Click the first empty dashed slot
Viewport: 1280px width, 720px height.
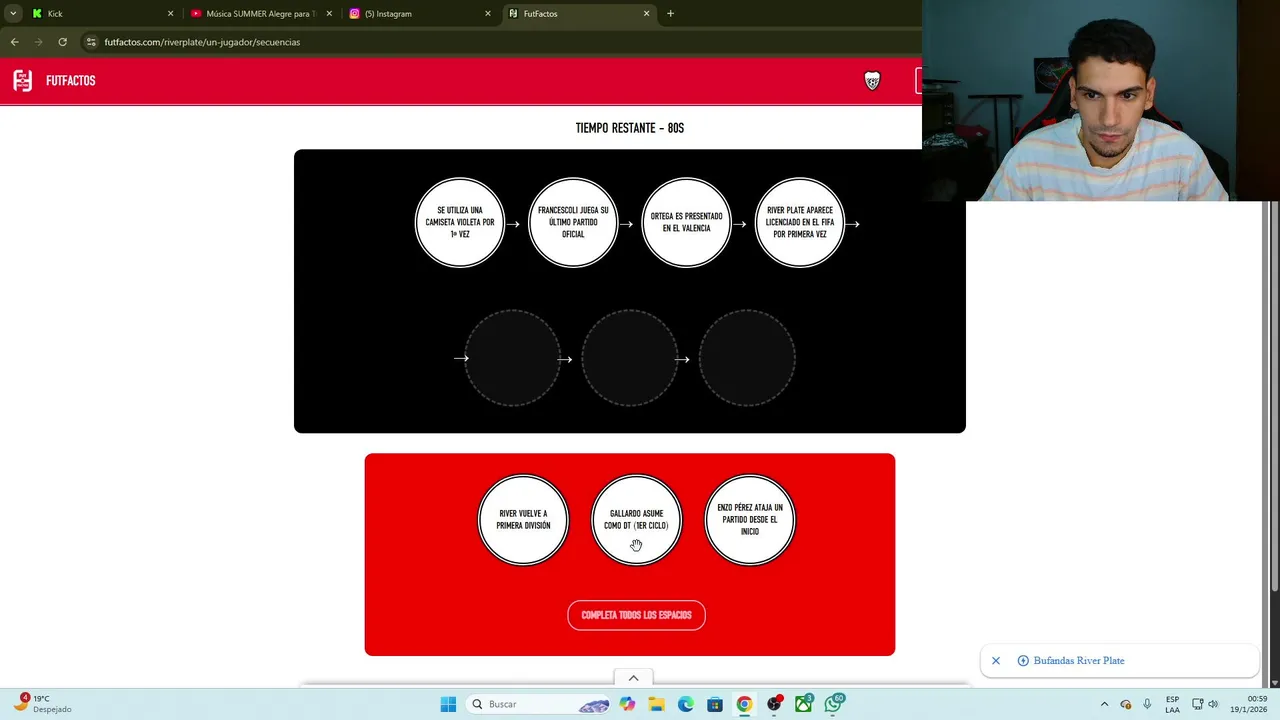(x=512, y=358)
